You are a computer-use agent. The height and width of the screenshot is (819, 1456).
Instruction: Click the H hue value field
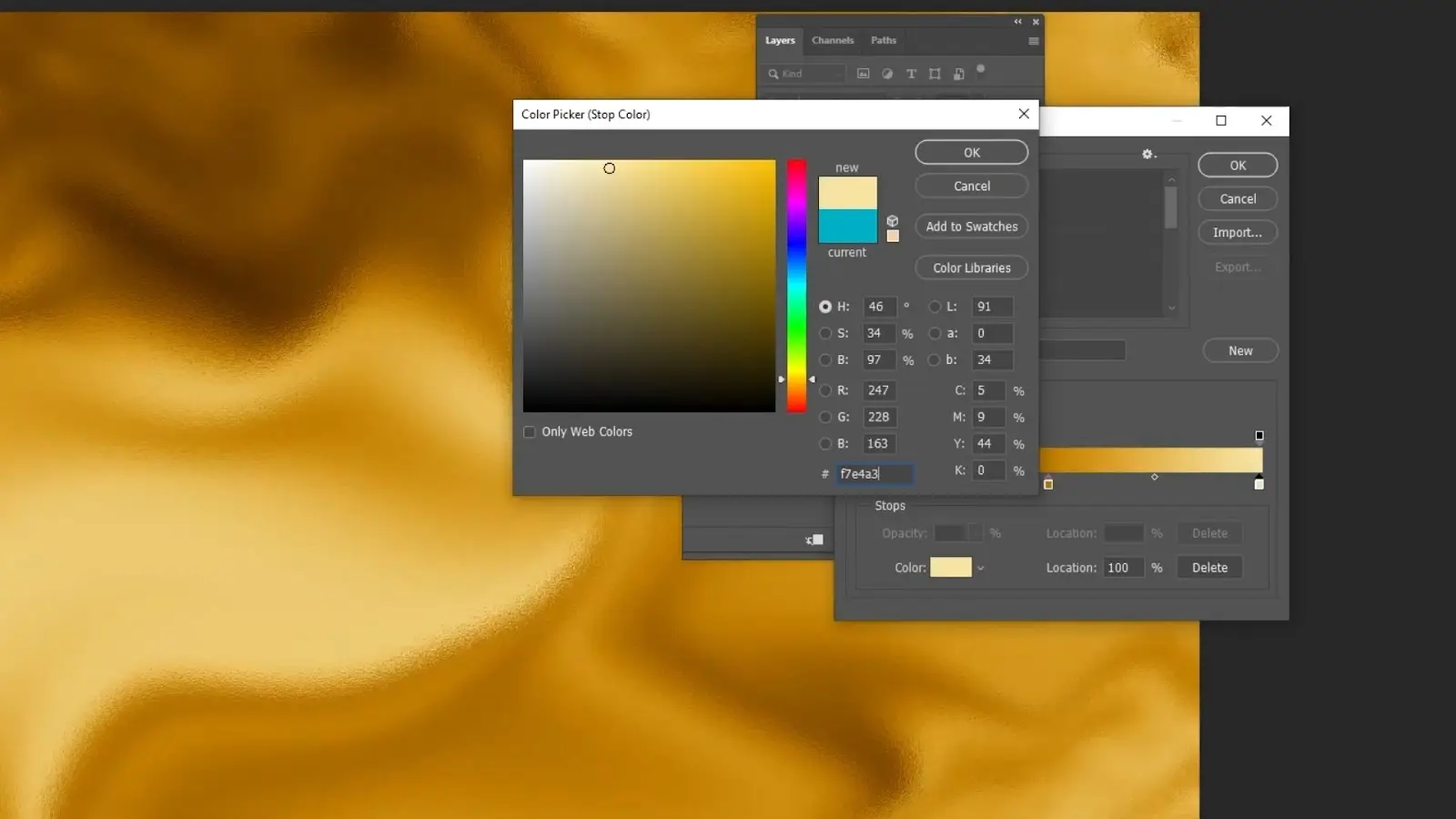tap(880, 307)
